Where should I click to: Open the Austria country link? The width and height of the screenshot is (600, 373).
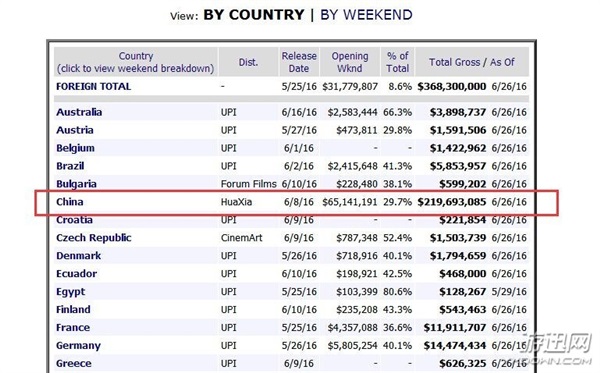(x=75, y=130)
